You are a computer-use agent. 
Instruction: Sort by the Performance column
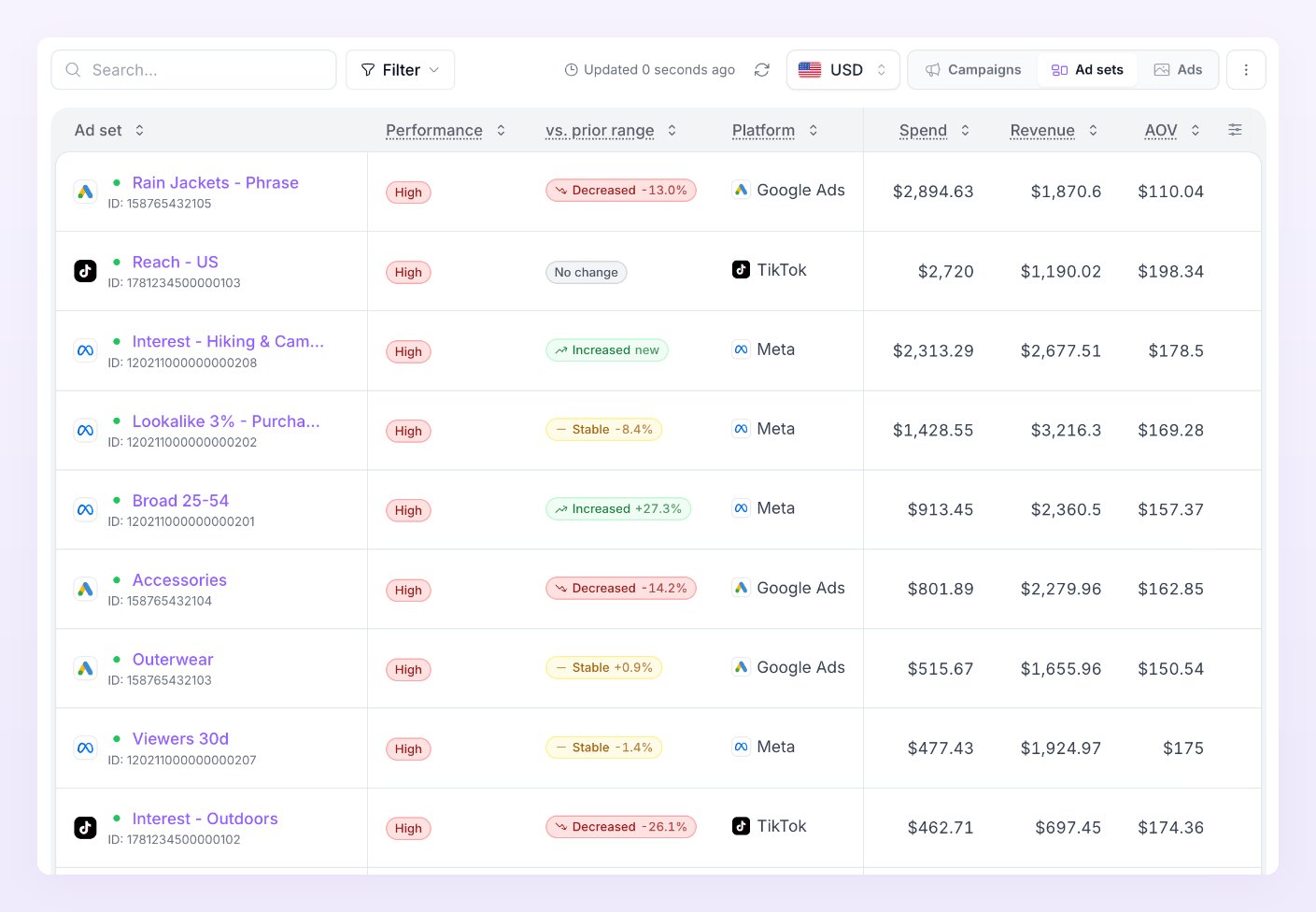point(446,131)
